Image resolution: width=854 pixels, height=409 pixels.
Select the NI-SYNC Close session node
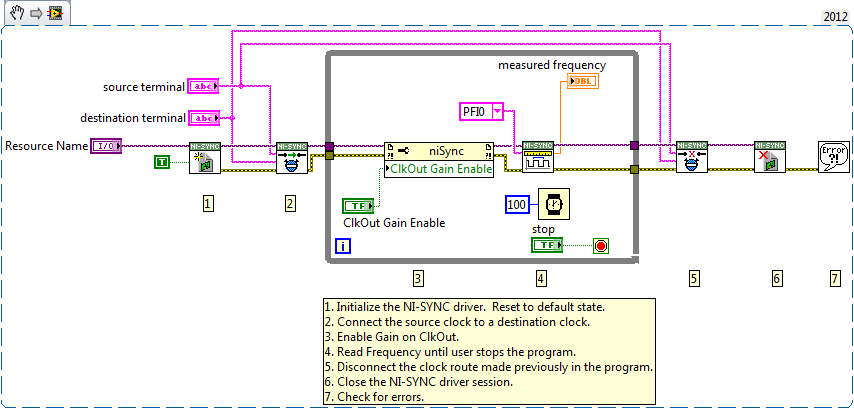point(770,157)
